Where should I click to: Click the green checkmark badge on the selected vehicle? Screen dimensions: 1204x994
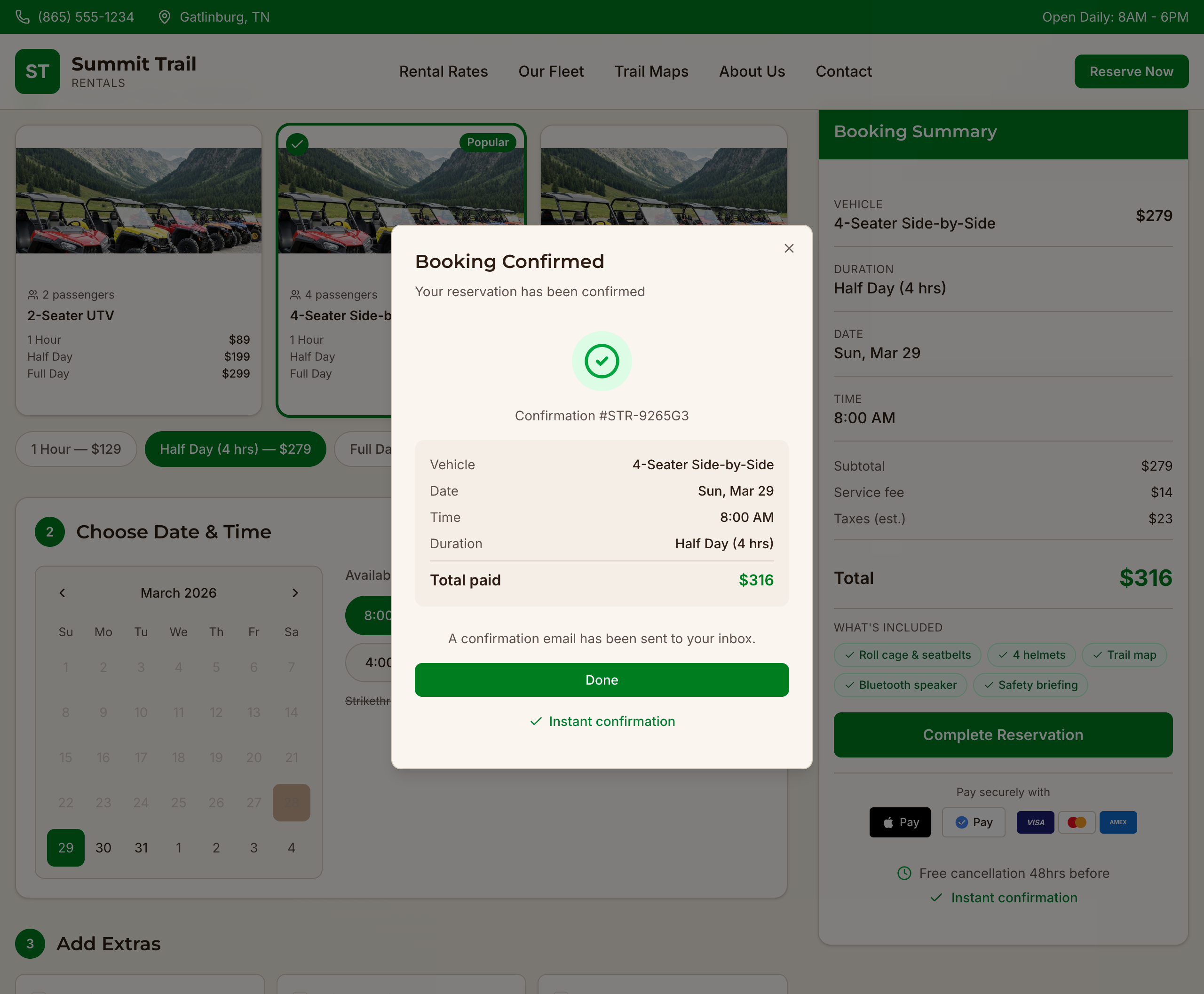[297, 144]
